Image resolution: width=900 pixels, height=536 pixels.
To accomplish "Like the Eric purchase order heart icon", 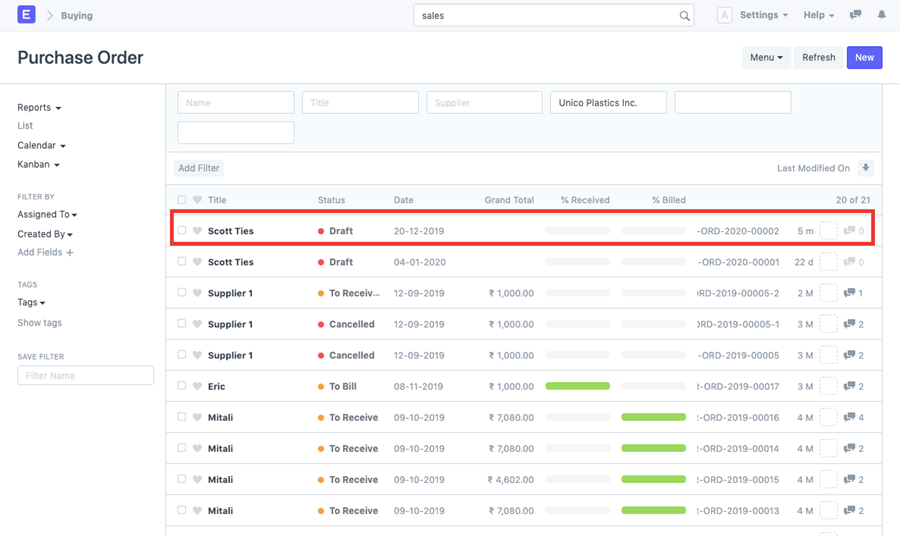I will (197, 386).
